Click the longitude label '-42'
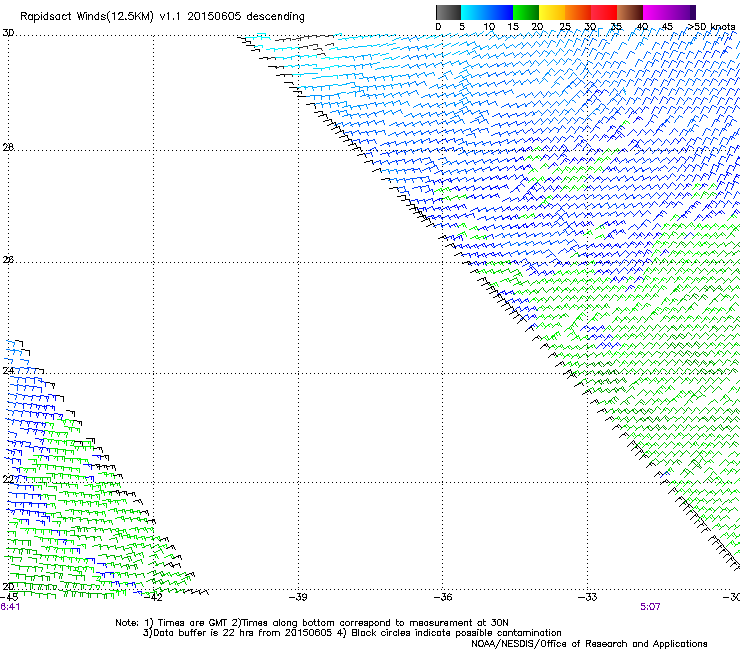The width and height of the screenshot is (740, 650). (153, 597)
